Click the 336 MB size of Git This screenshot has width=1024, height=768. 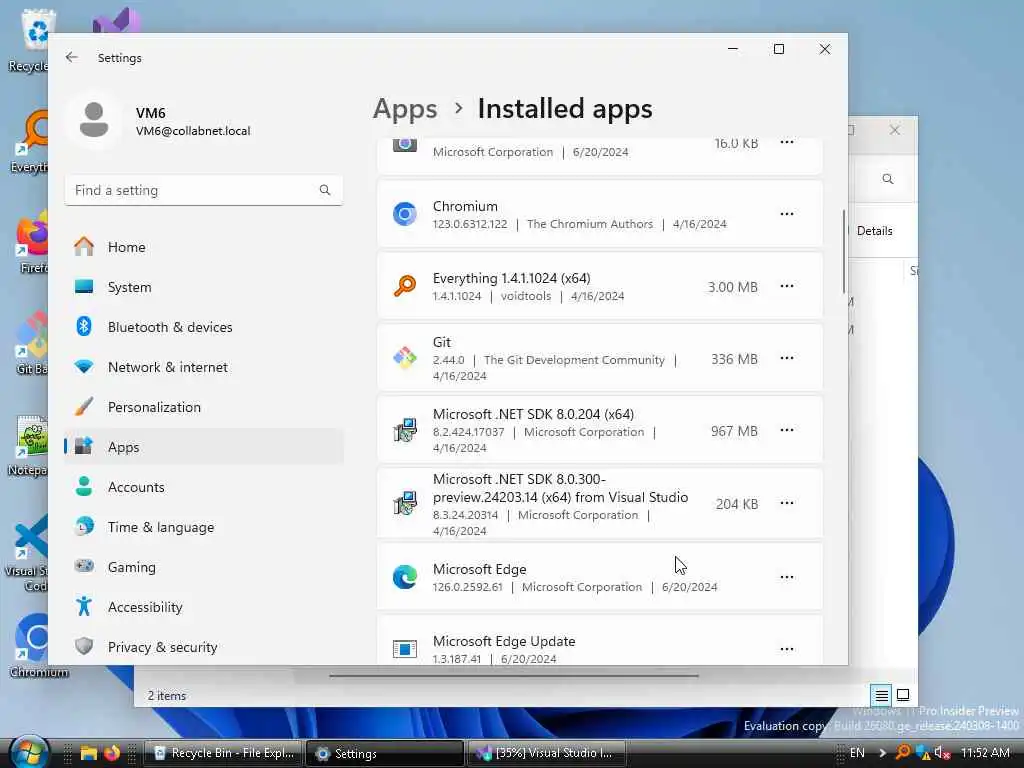(x=734, y=359)
